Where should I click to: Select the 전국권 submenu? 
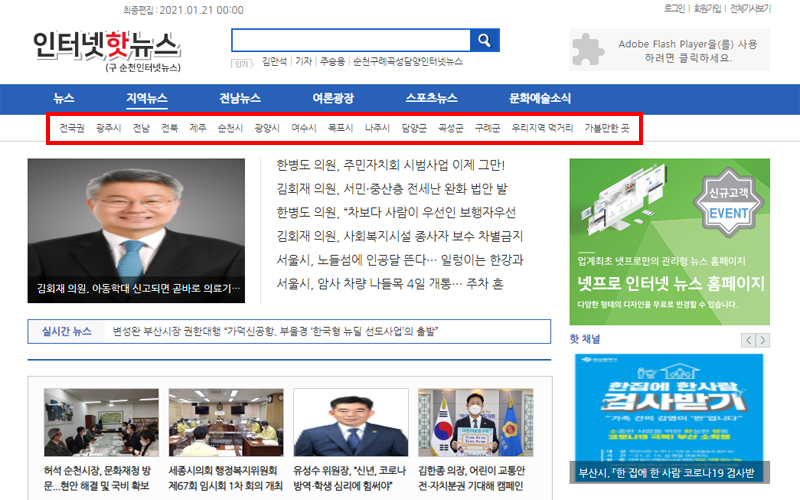pos(71,128)
